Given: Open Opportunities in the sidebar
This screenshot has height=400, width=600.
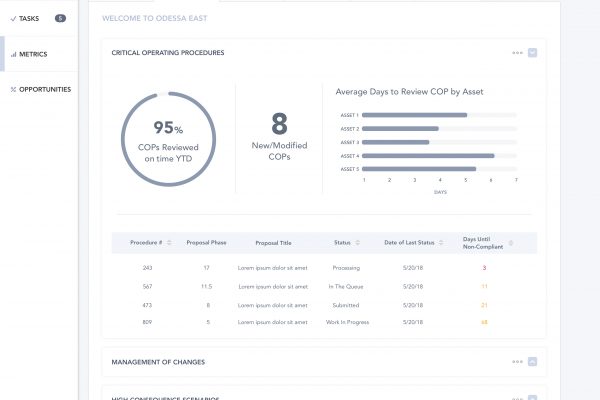Looking at the screenshot, I should (x=39, y=89).
